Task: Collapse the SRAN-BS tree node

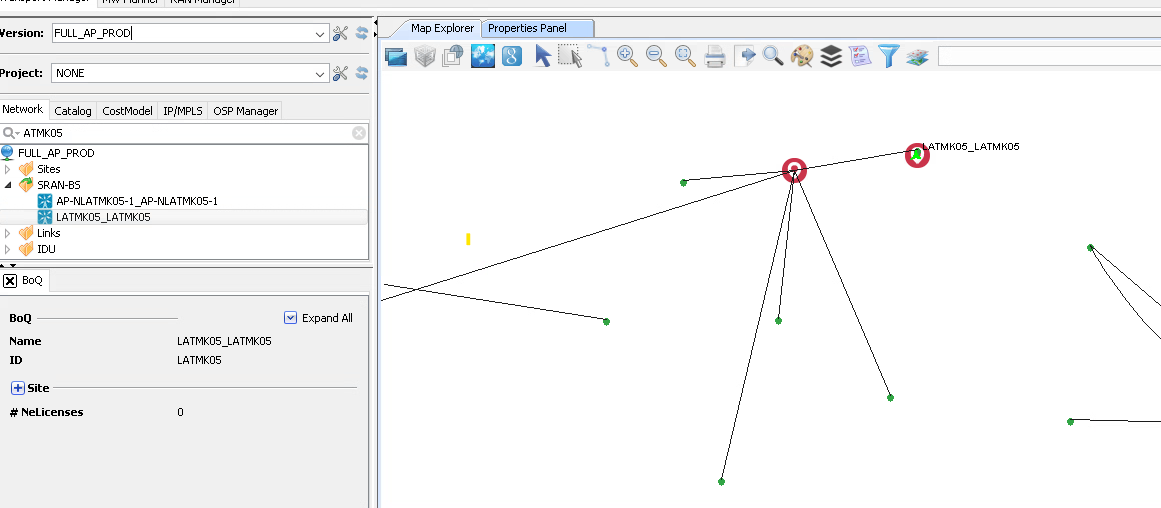Action: [9, 185]
